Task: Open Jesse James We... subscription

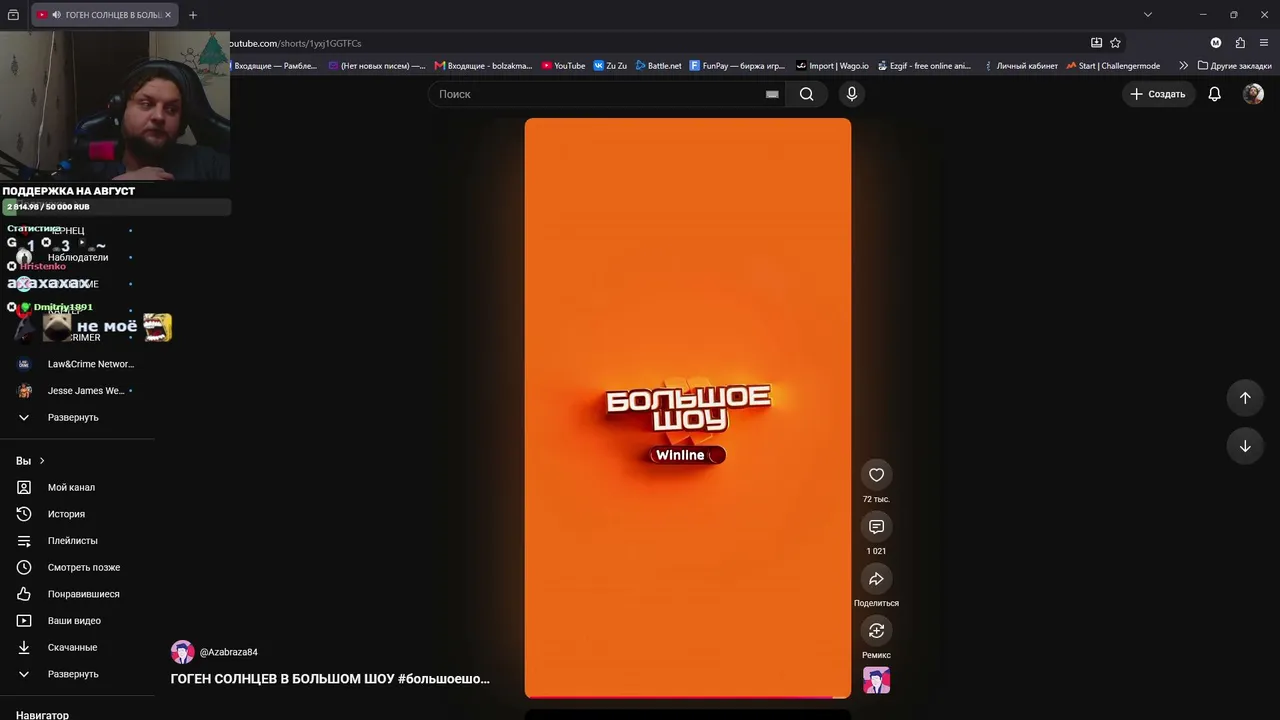Action: 86,391
